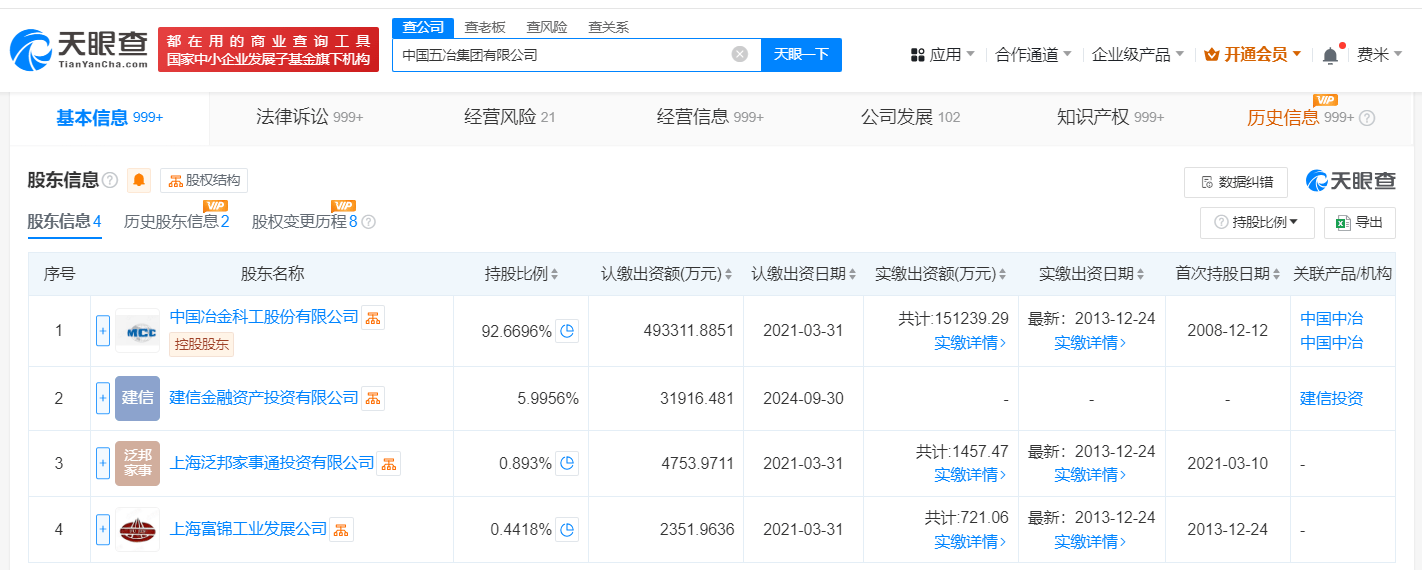Open the equity structure icon for 上海富锦工业发展公司
This screenshot has width=1422, height=570.
pyautogui.click(x=341, y=529)
